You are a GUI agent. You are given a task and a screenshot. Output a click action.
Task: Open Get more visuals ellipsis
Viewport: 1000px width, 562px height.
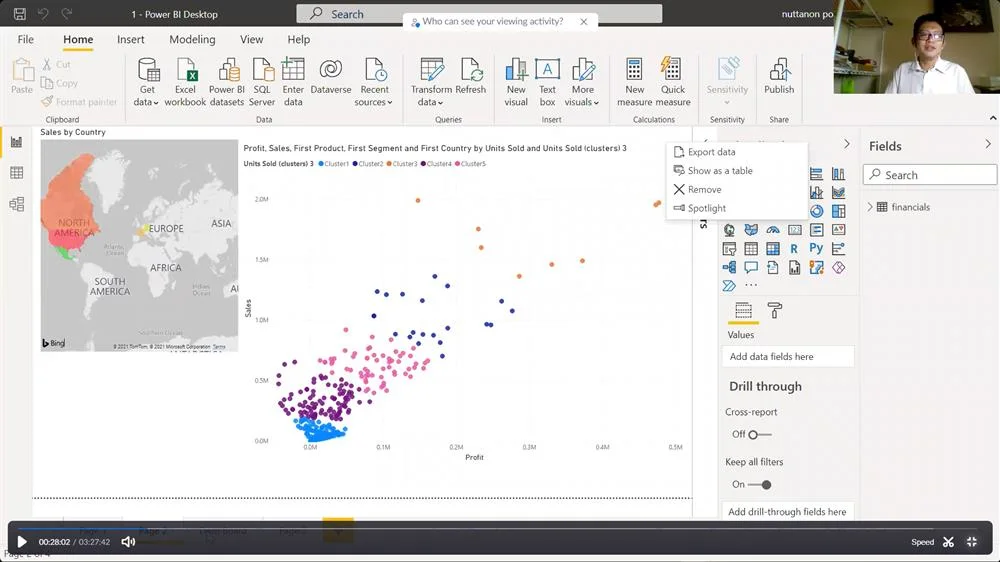(751, 285)
